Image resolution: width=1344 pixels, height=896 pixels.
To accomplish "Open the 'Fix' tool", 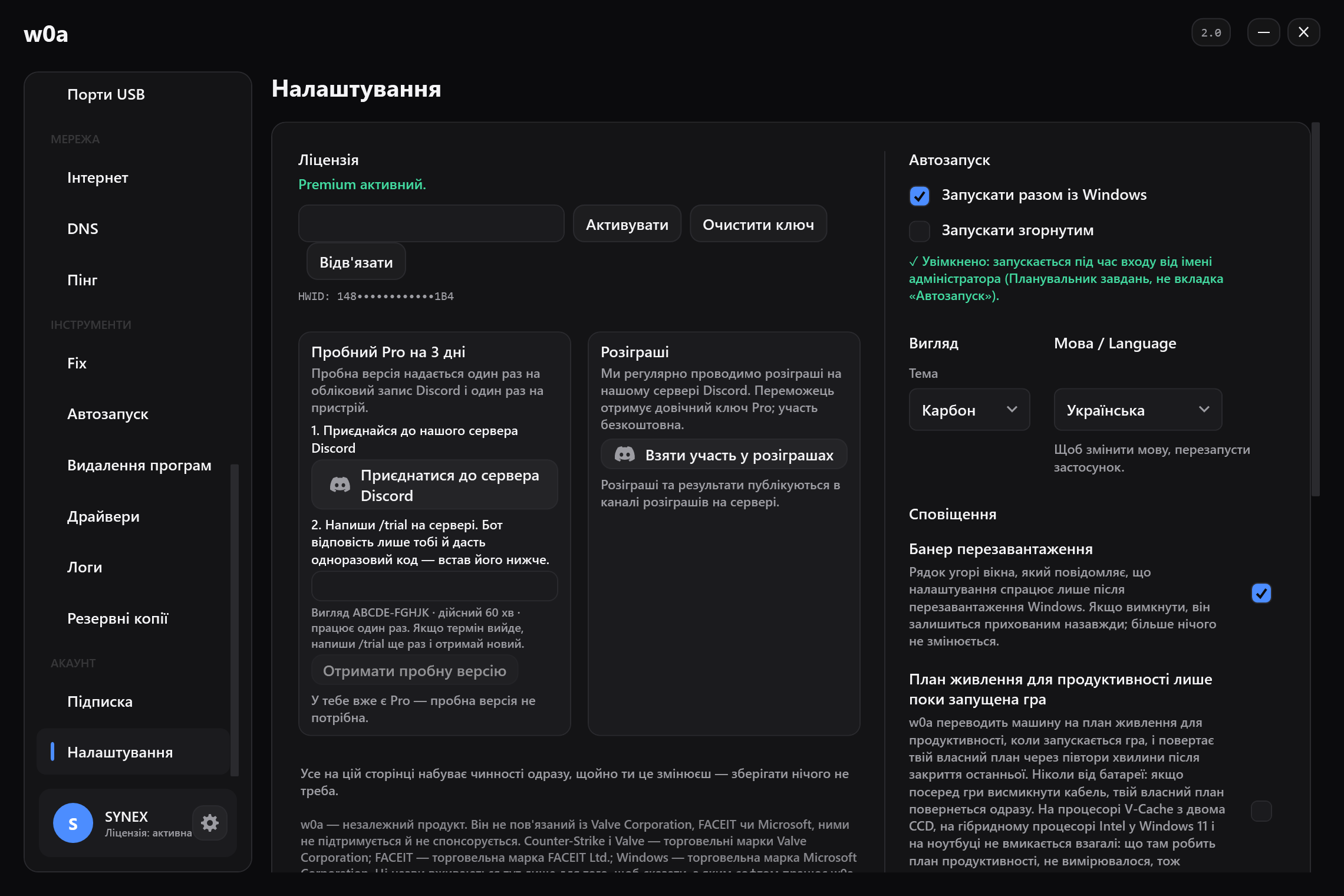I will [x=133, y=363].
